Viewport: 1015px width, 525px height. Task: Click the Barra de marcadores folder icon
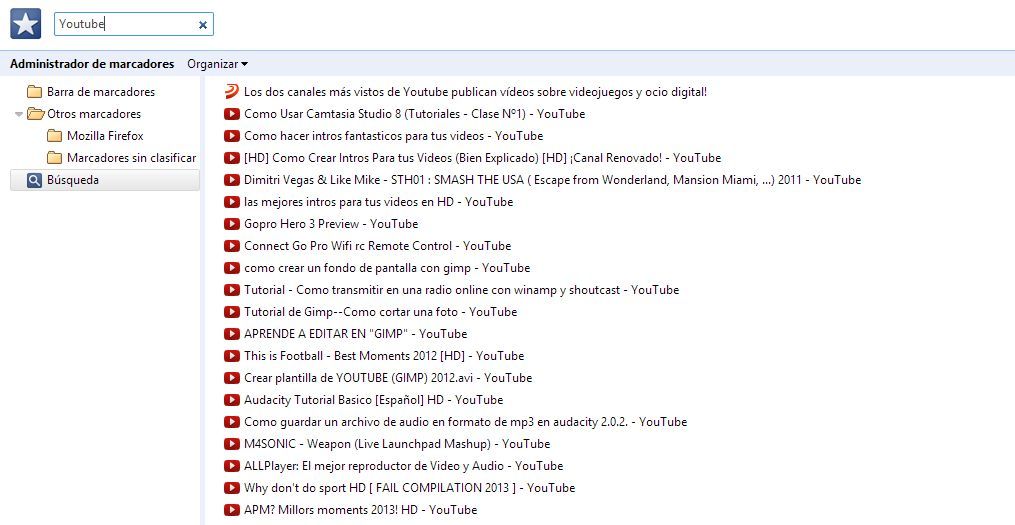[x=34, y=92]
